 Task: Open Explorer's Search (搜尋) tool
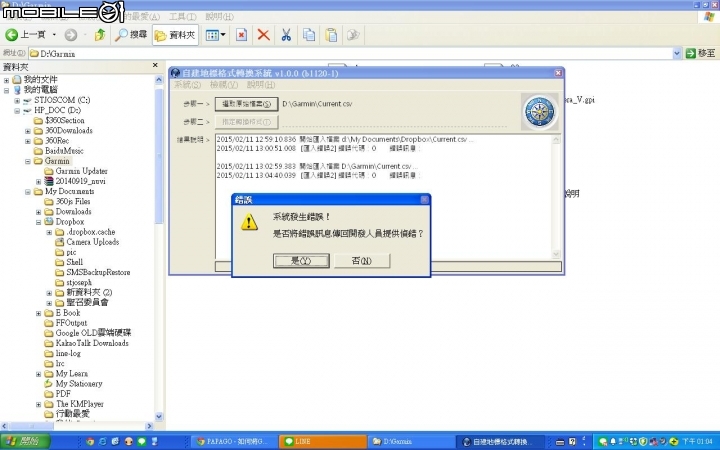pyautogui.click(x=131, y=35)
